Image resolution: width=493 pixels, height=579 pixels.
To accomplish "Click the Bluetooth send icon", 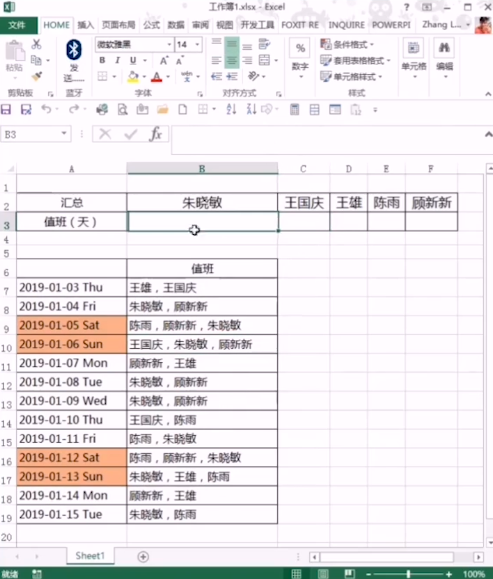I will coord(74,49).
